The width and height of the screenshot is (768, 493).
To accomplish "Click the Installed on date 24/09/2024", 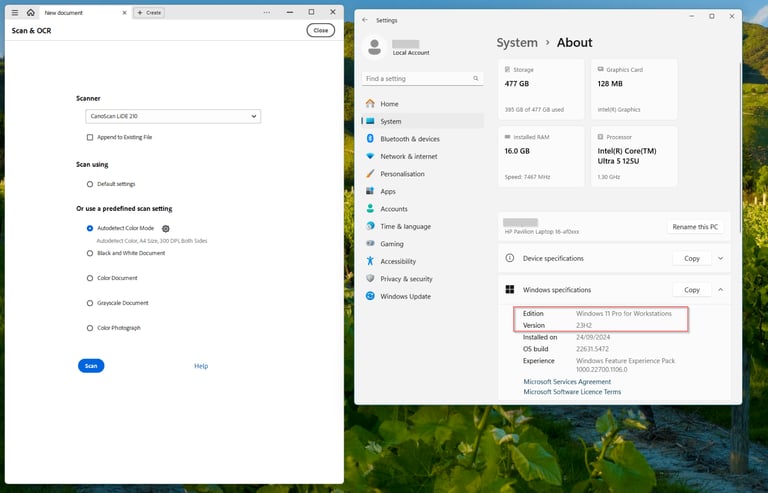I will 593,337.
